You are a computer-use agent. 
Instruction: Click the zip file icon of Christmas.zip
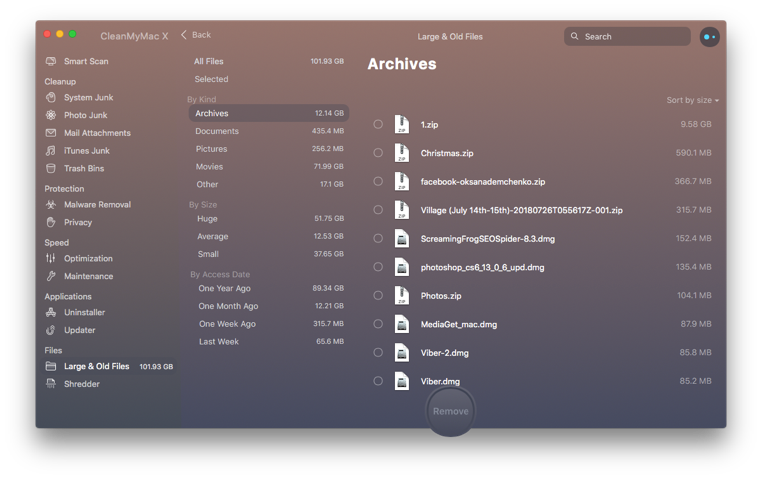402,153
